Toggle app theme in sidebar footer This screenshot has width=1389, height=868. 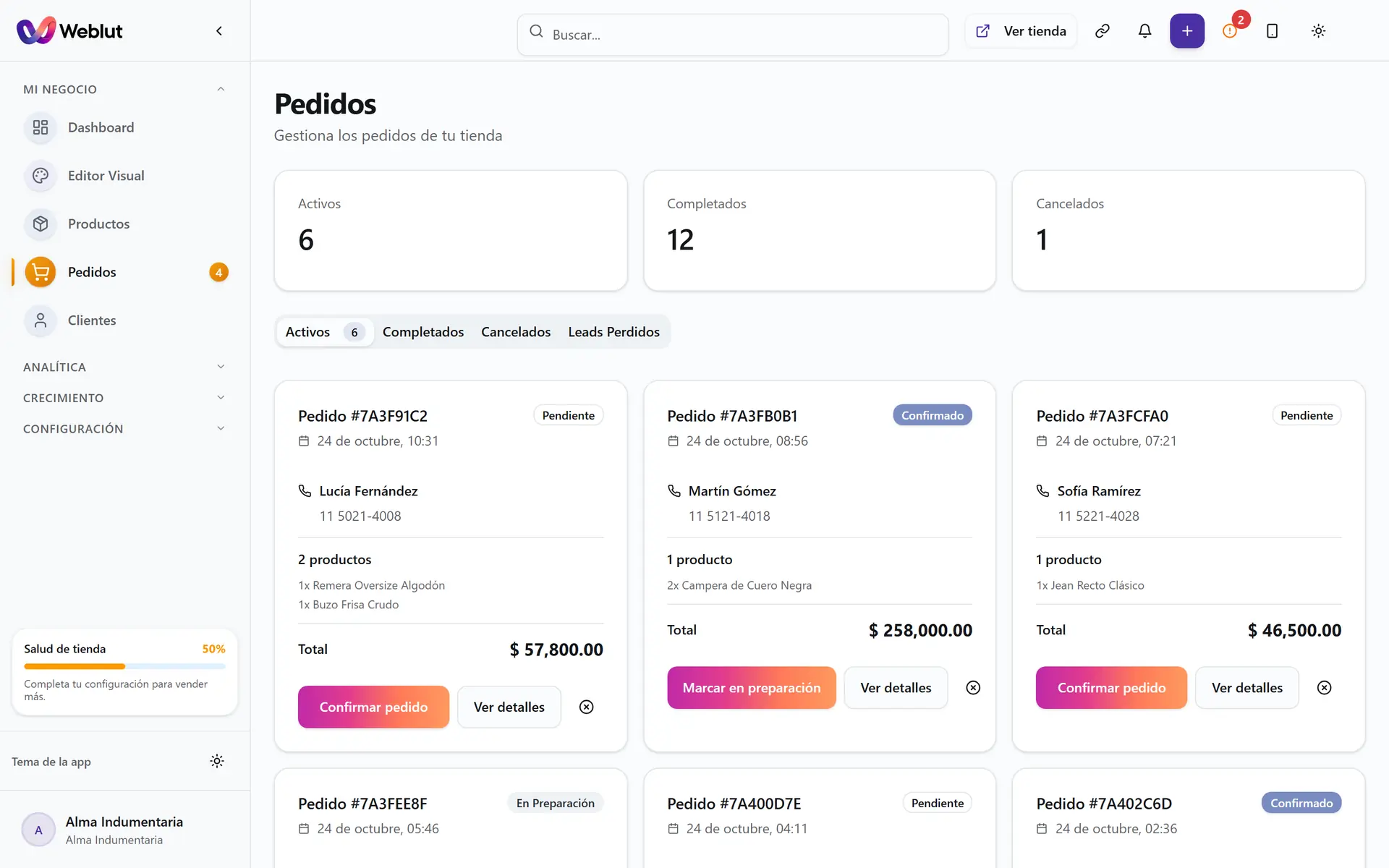[217, 761]
